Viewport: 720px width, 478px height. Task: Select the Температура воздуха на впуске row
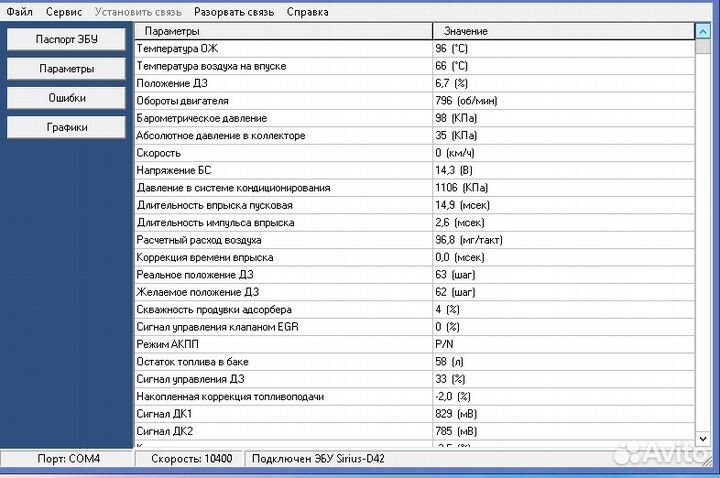(415, 66)
